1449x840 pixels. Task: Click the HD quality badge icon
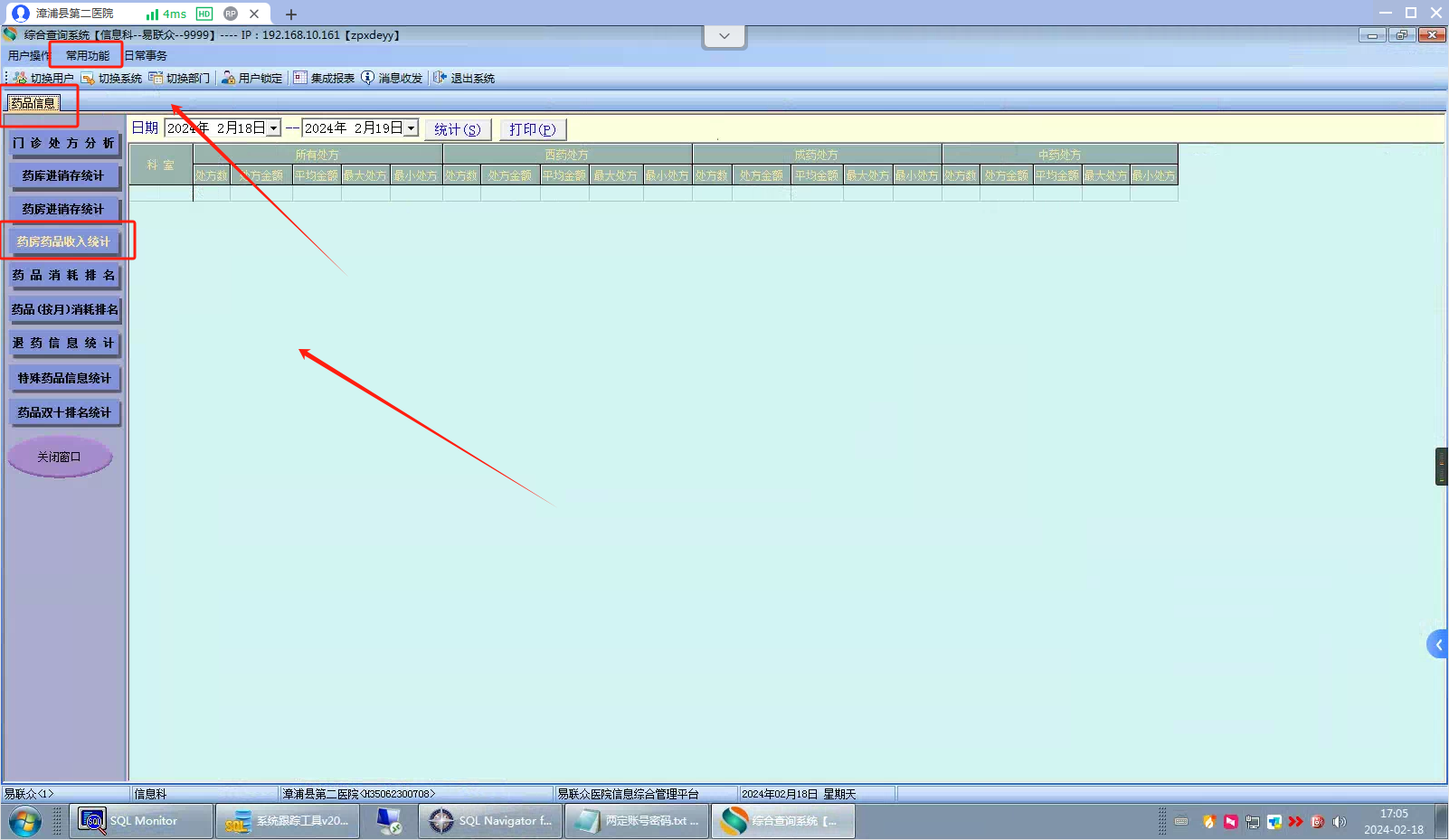[x=204, y=14]
